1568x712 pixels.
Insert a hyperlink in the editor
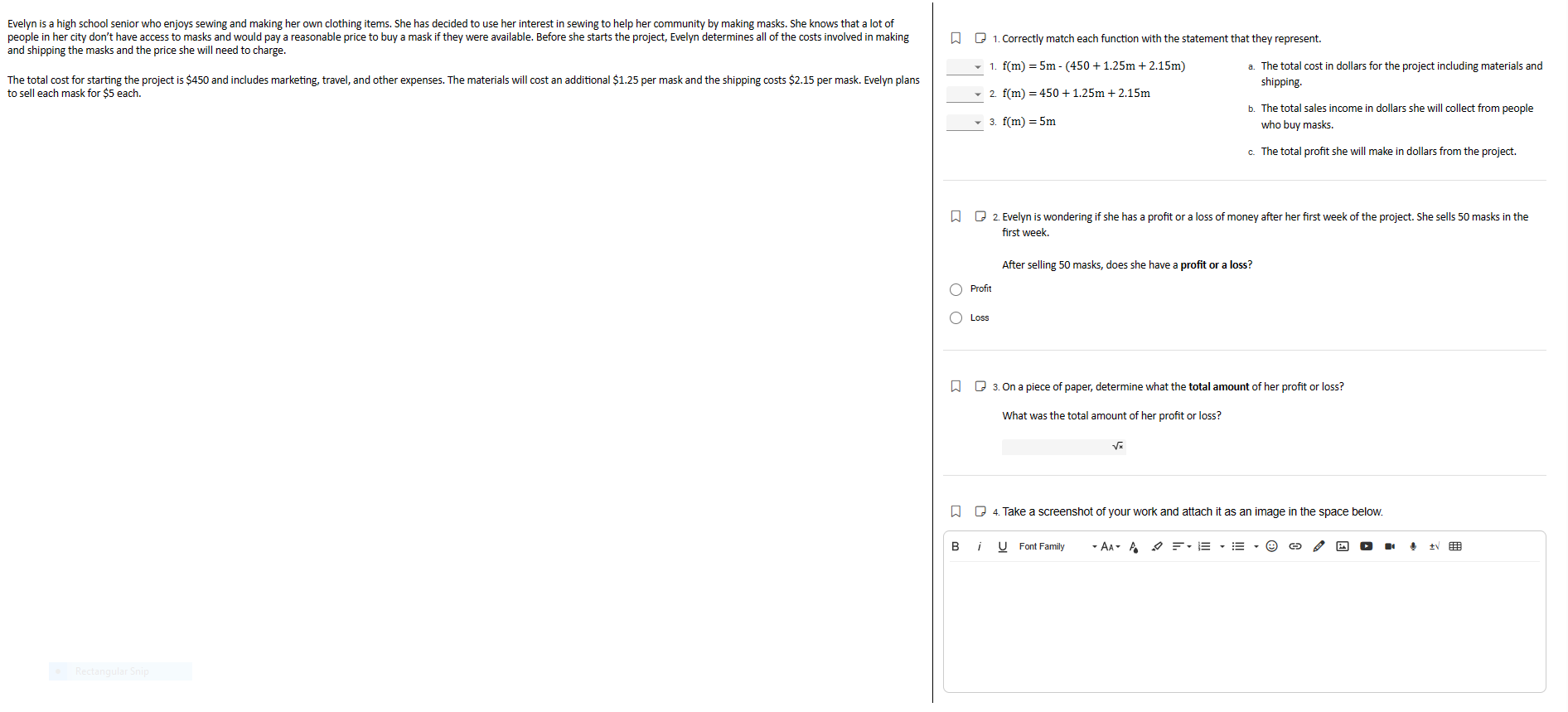click(x=1295, y=546)
